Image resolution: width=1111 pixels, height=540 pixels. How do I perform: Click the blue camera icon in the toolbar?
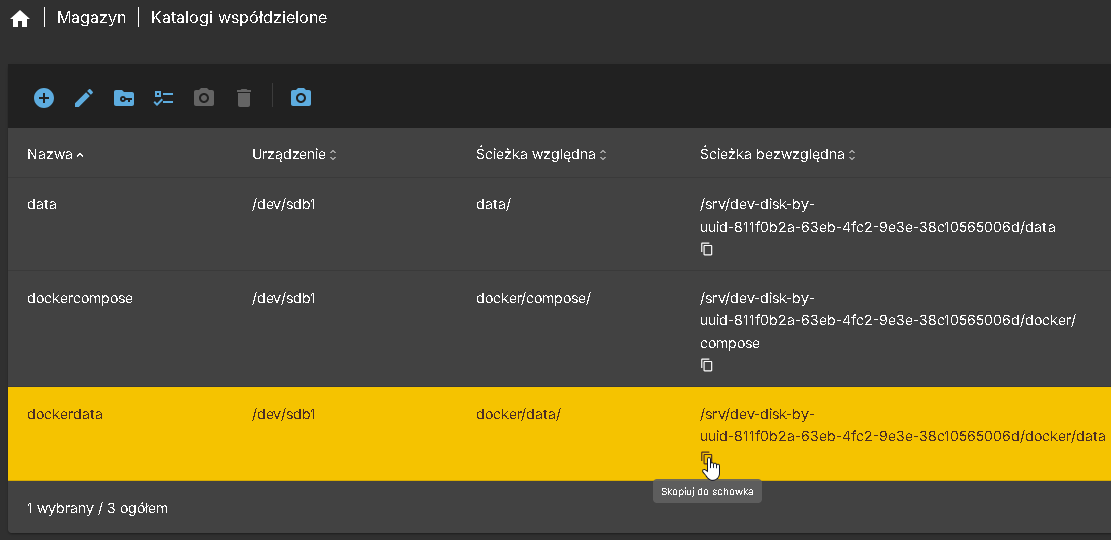(301, 97)
